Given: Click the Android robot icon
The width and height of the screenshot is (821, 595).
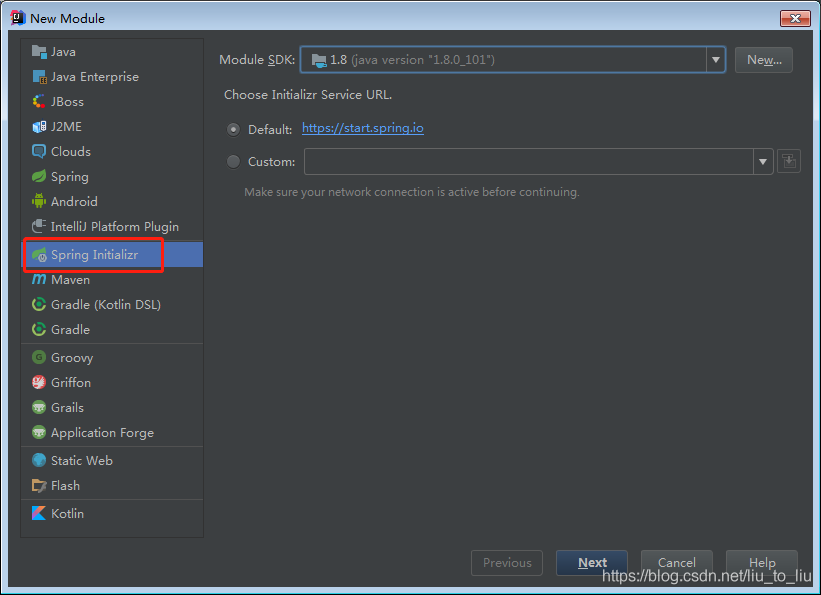Looking at the screenshot, I should pyautogui.click(x=39, y=201).
